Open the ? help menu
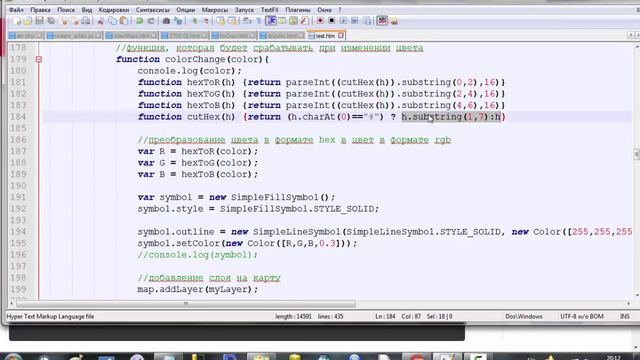Viewport: 640px width, 360px height. (x=340, y=9)
